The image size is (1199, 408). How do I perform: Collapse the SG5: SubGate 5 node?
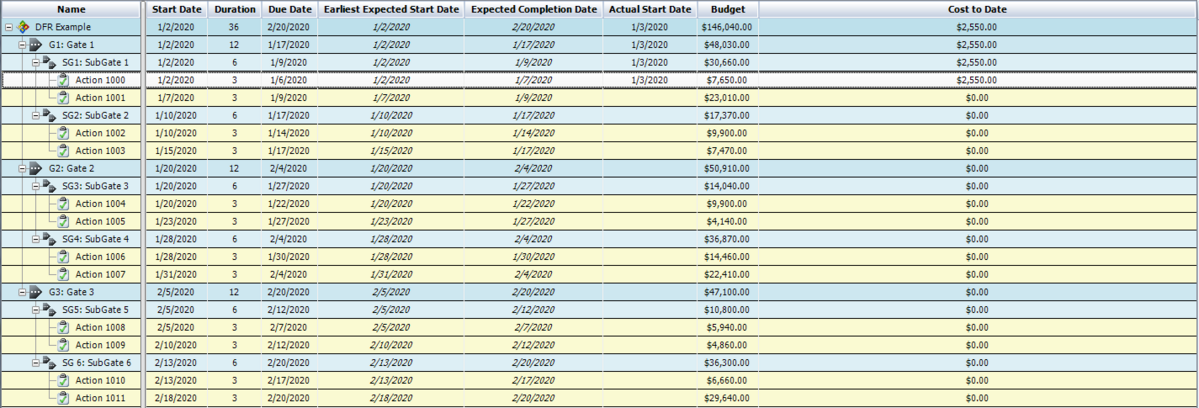[x=35, y=309]
